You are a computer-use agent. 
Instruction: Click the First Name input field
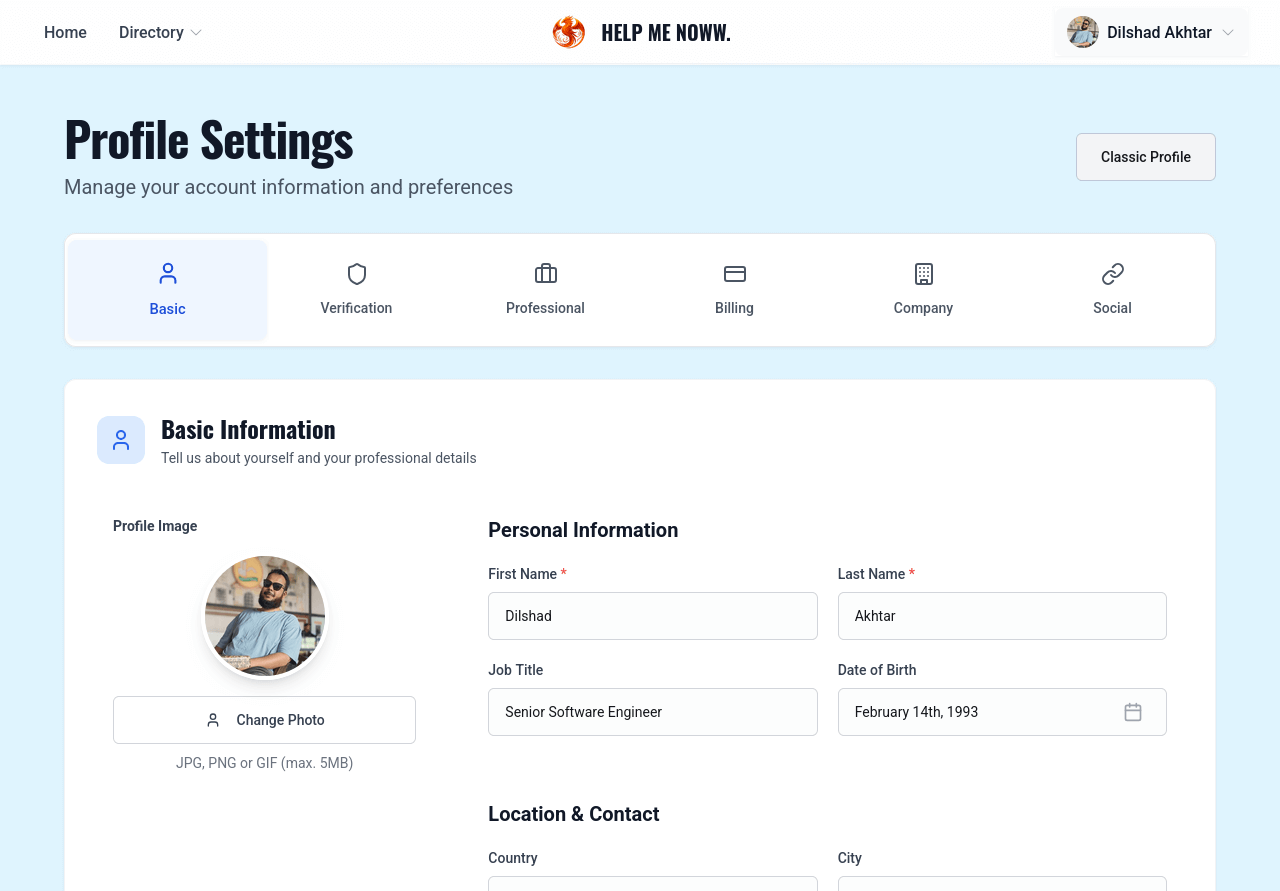pos(652,616)
